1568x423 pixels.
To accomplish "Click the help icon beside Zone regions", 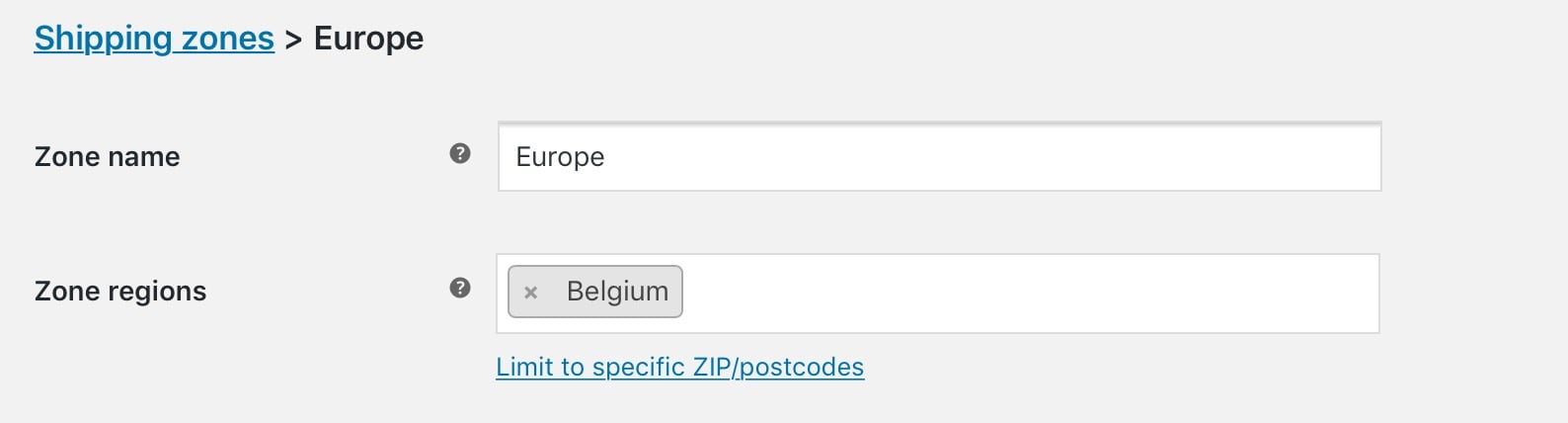I will coord(460,288).
